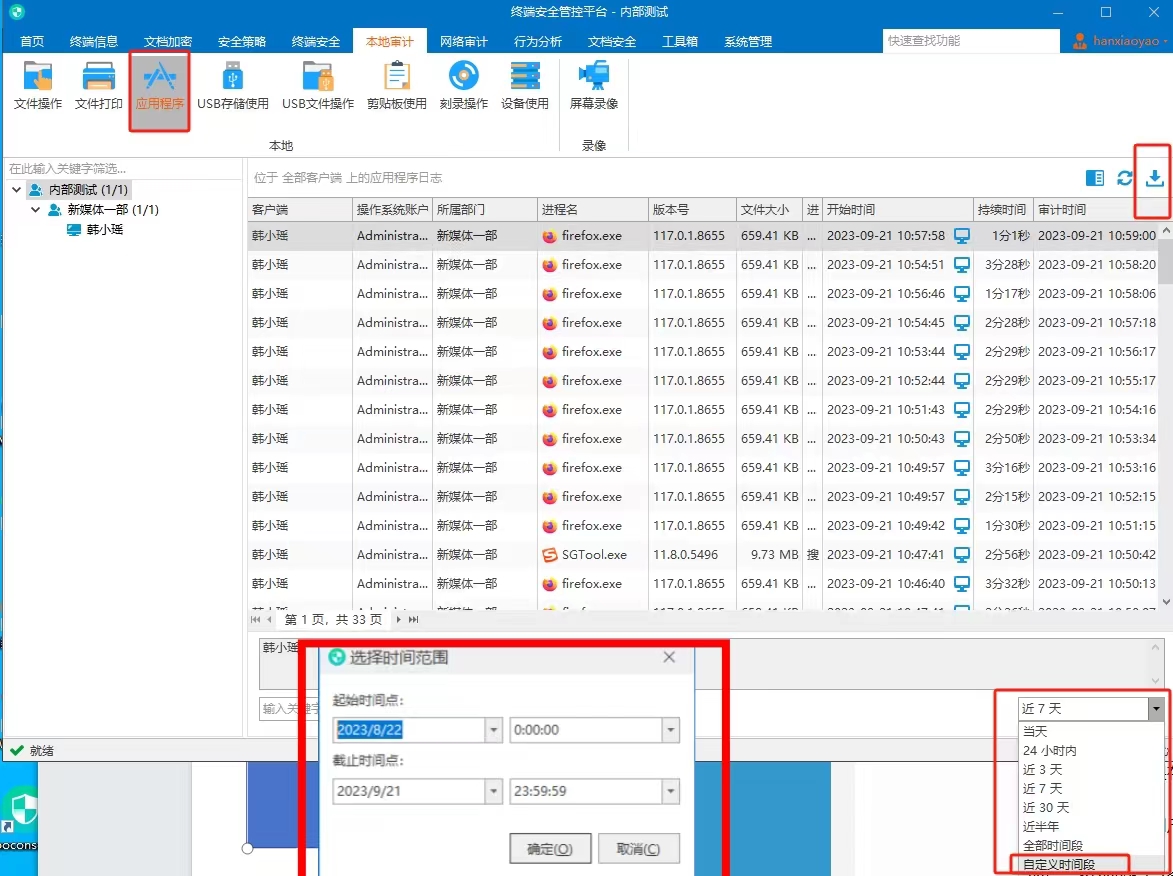Click the export download icon

(1154, 178)
